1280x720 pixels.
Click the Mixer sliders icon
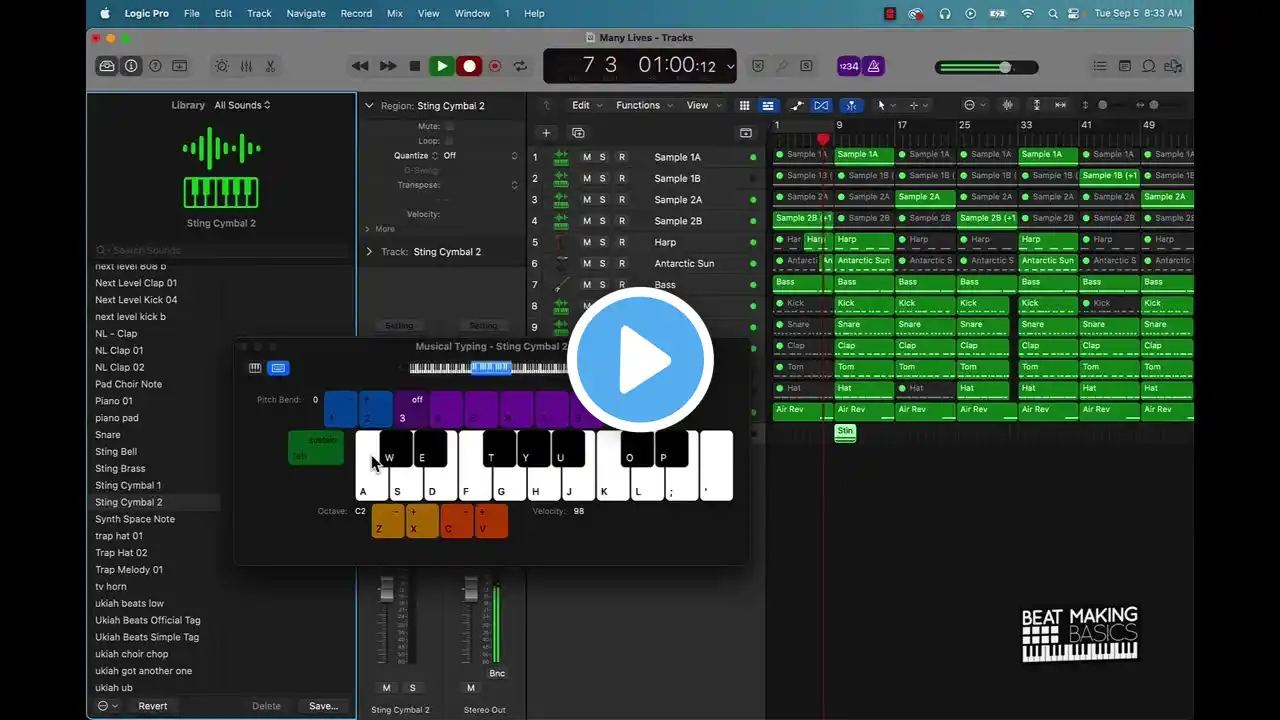click(x=246, y=66)
